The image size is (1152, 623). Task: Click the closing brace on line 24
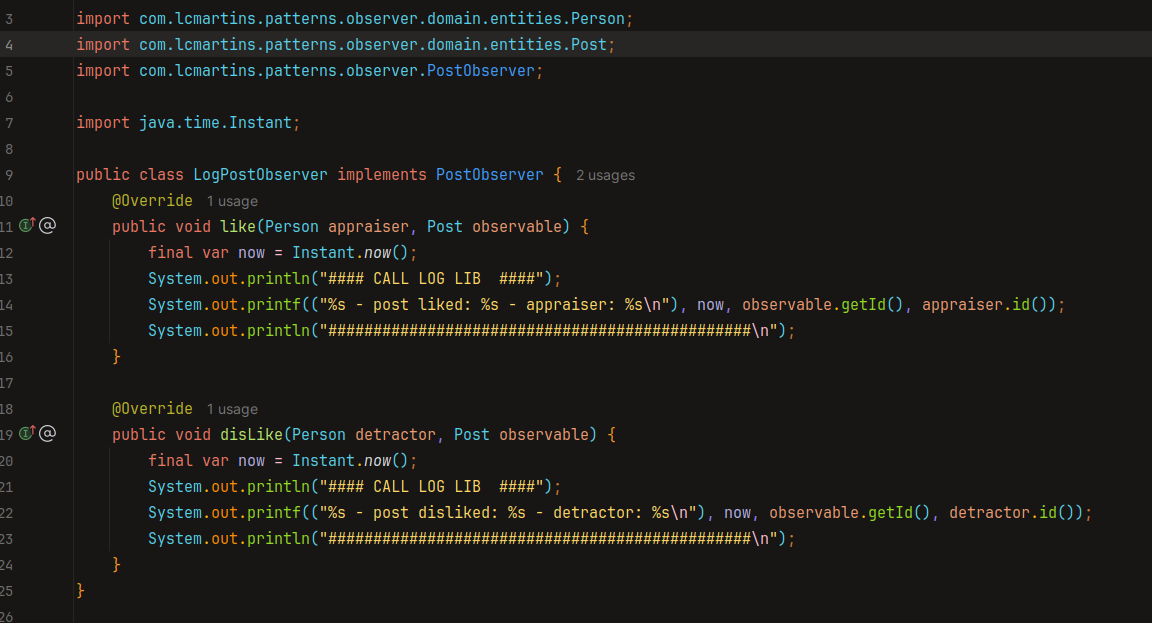(116, 564)
